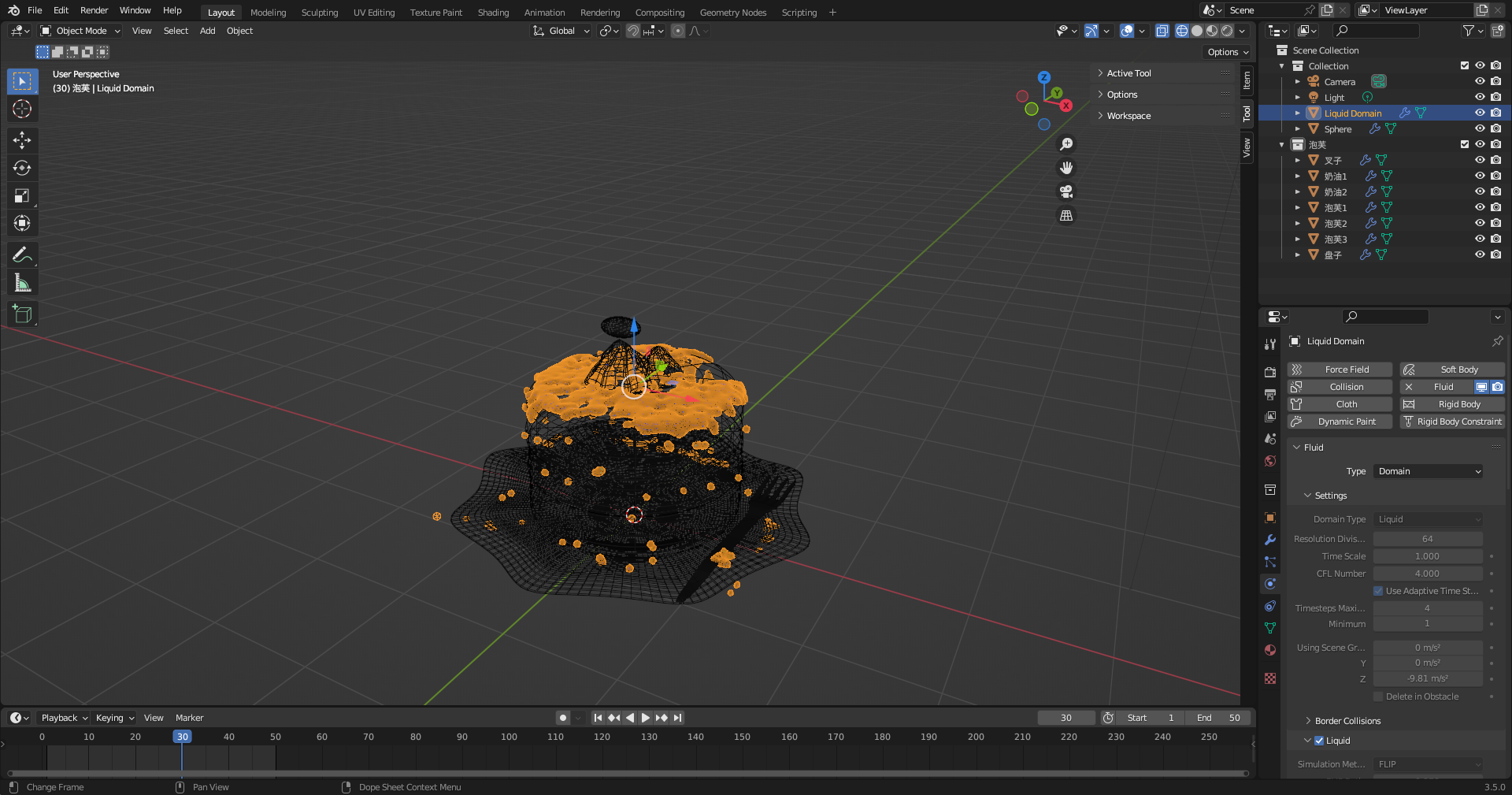
Task: Switch to rendered viewport shading
Action: click(x=1227, y=31)
